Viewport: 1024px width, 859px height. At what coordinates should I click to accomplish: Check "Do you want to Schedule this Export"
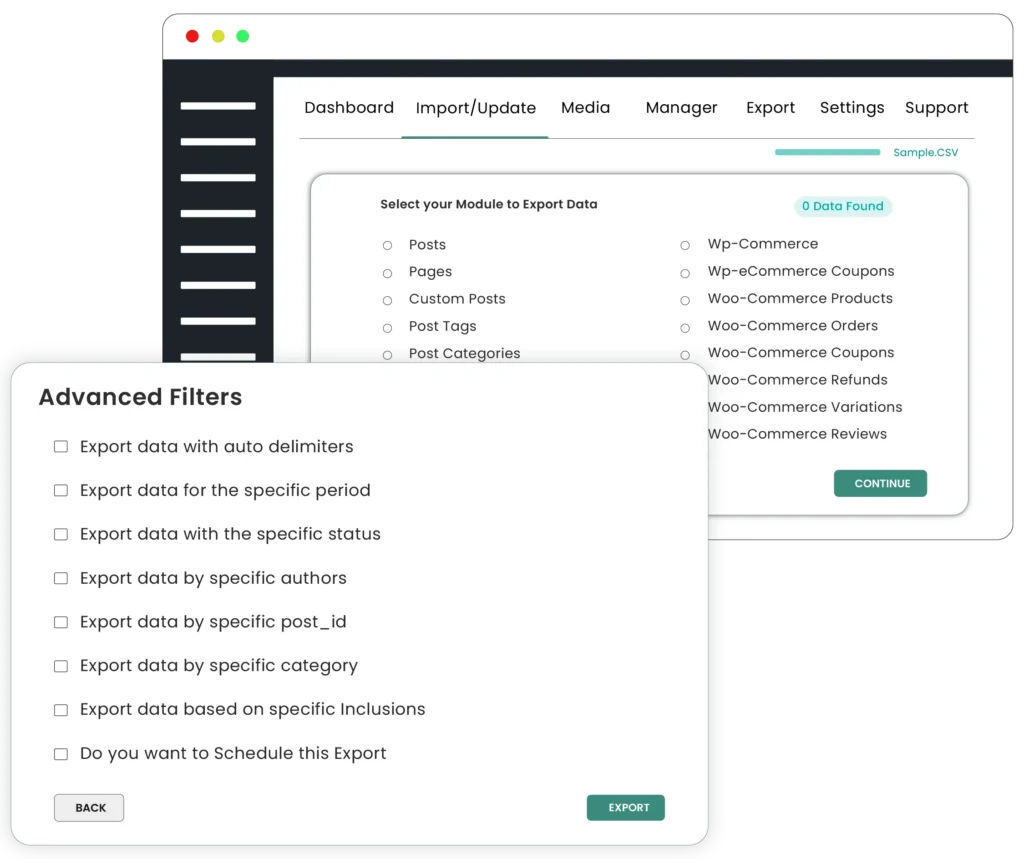(x=61, y=754)
